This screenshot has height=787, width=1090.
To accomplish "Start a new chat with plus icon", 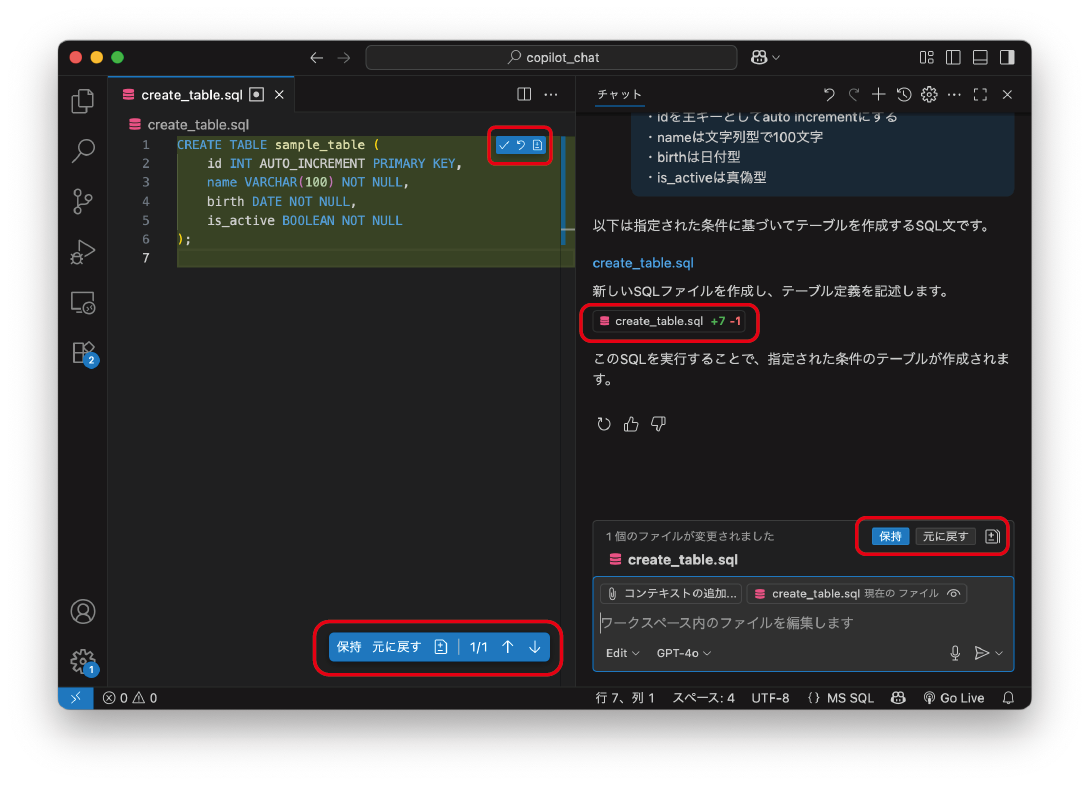I will point(879,95).
